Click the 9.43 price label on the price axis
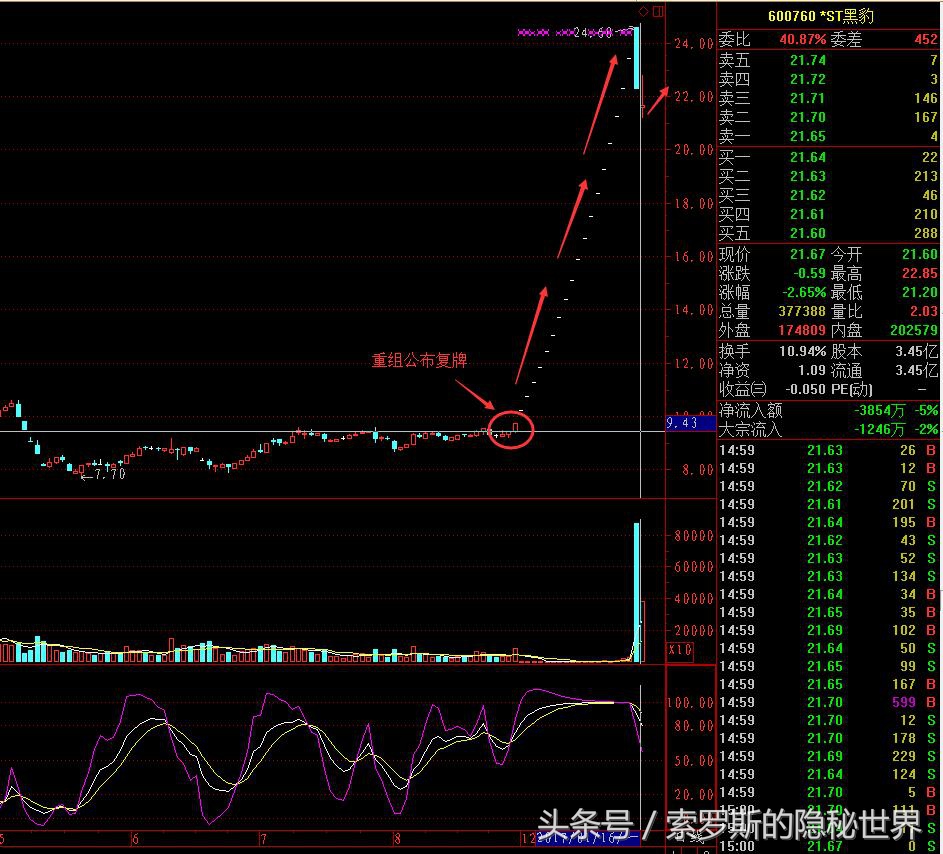The image size is (943, 854). pyautogui.click(x=690, y=423)
